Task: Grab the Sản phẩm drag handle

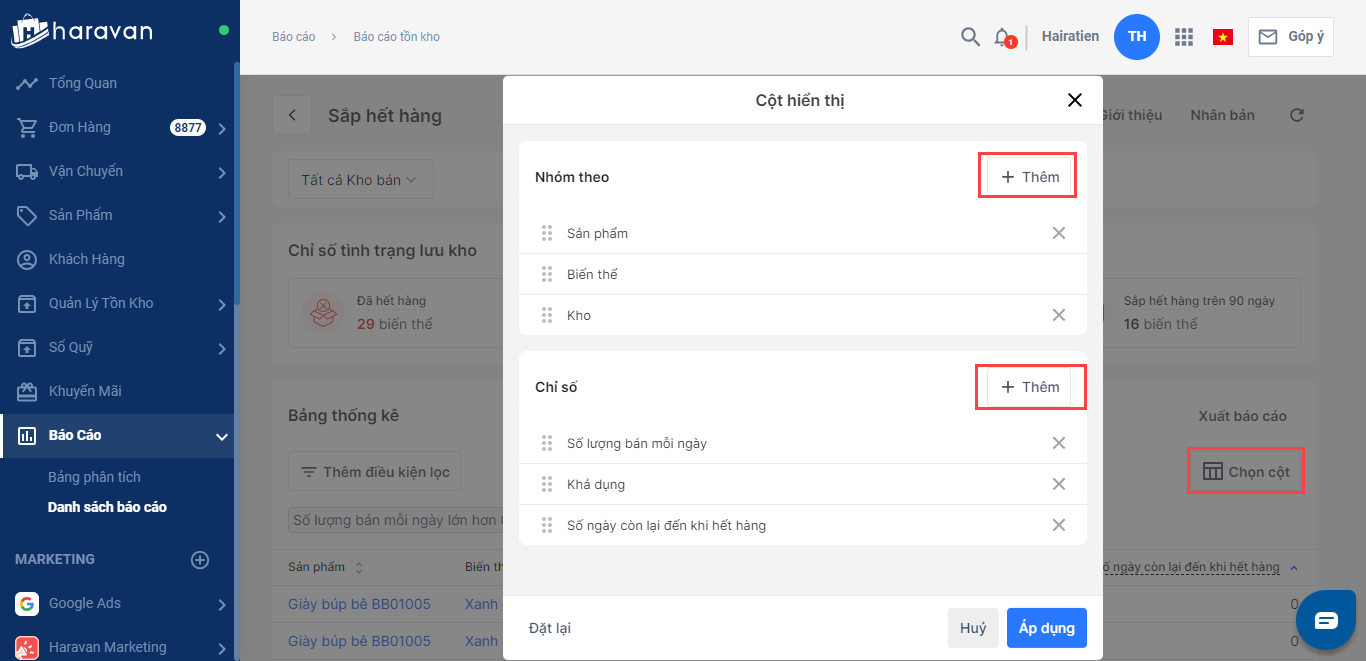Action: click(x=547, y=233)
